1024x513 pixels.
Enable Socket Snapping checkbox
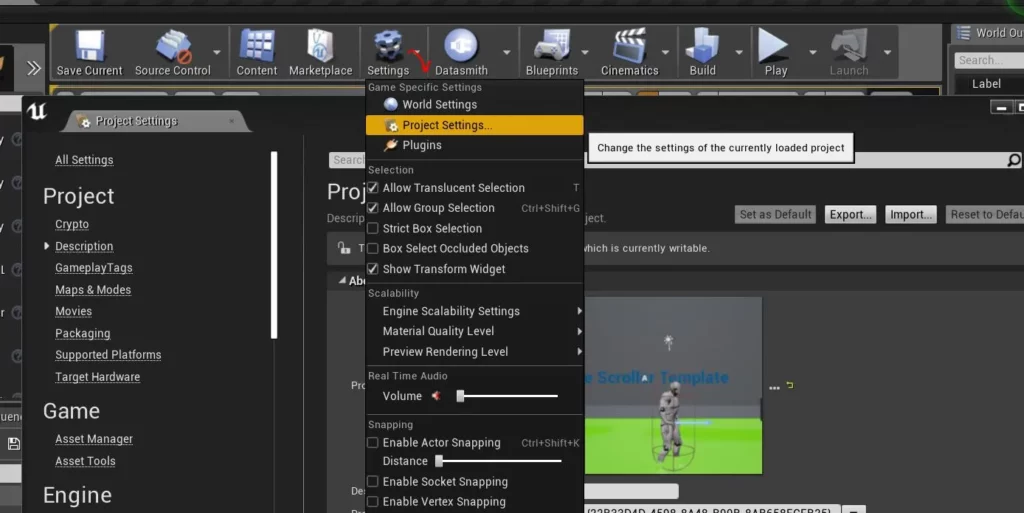point(373,482)
